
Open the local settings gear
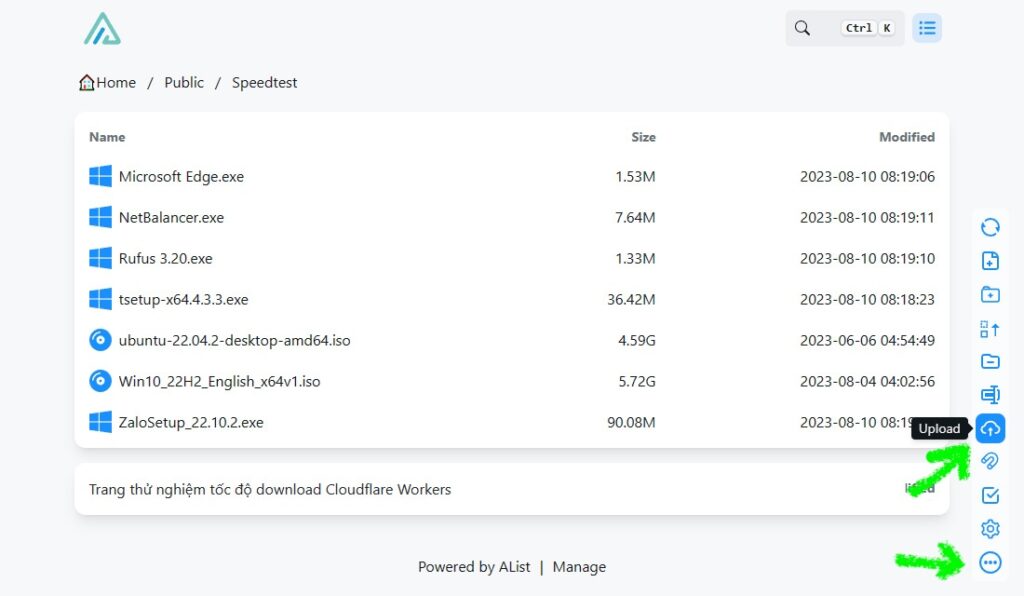(x=990, y=529)
